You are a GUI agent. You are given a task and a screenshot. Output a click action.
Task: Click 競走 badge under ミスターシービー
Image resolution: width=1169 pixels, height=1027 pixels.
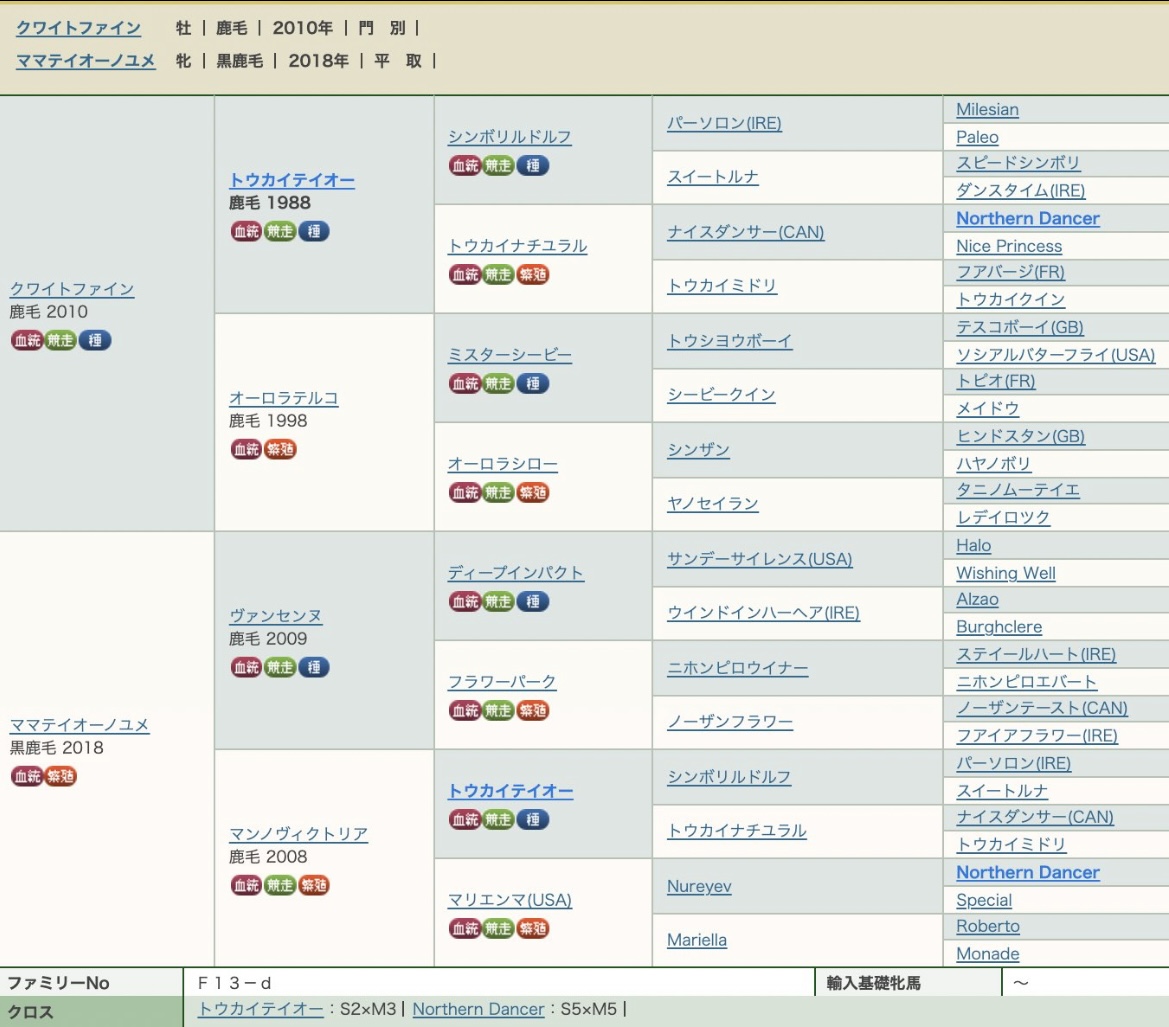[499, 383]
